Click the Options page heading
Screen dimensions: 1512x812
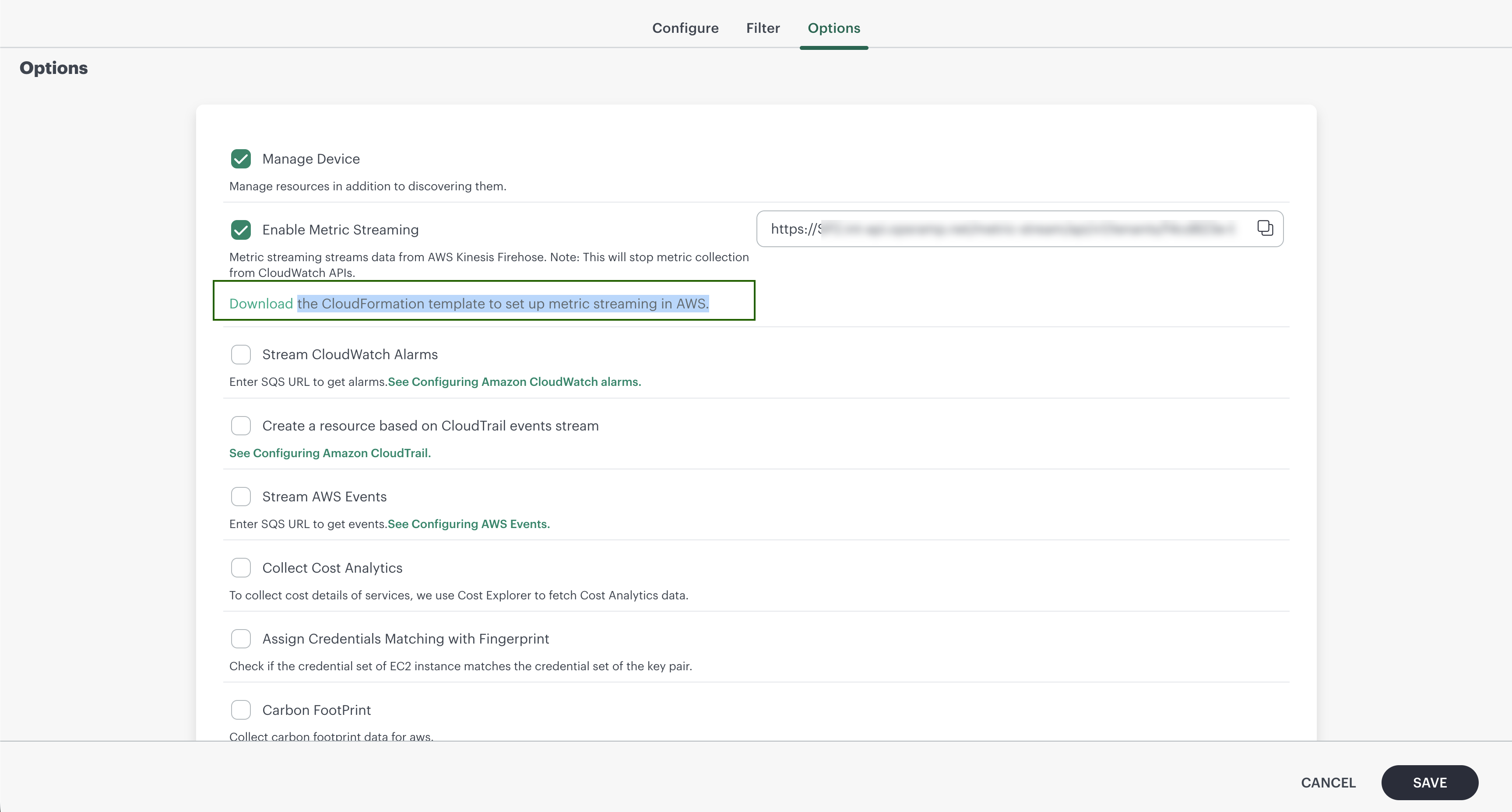53,68
